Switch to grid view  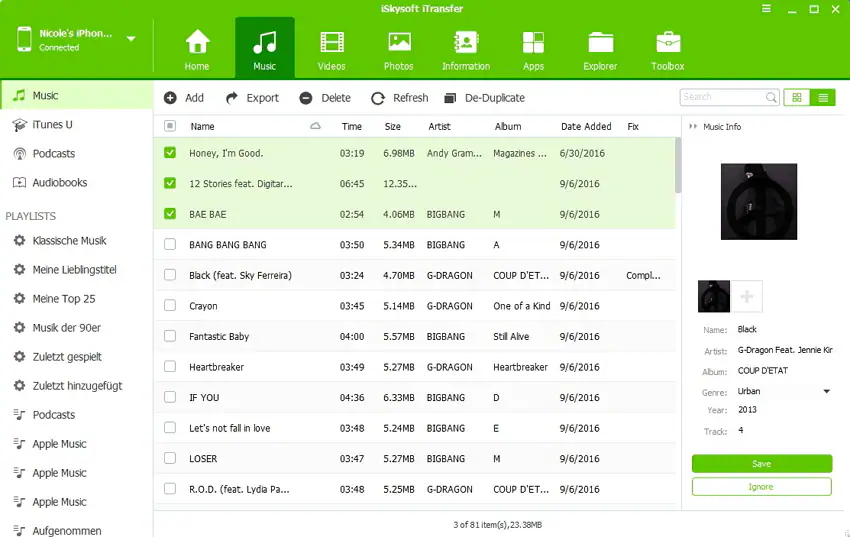point(796,98)
